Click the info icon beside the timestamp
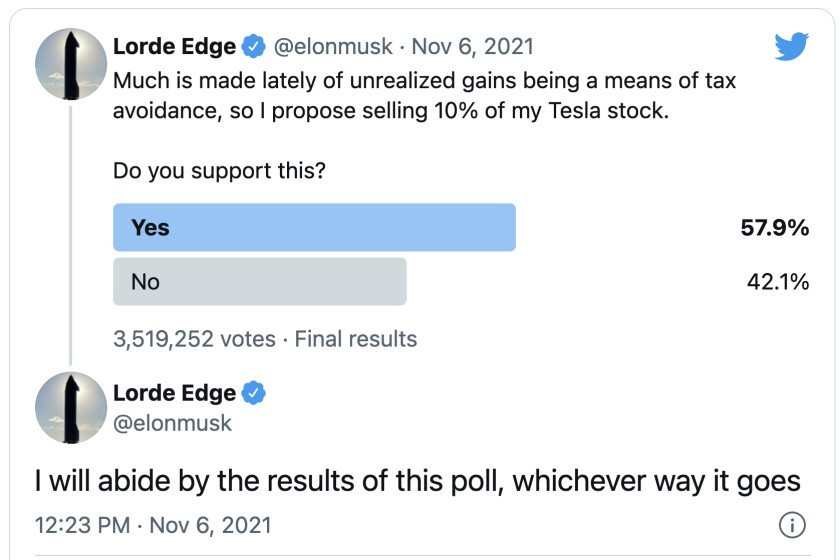The image size is (840, 560). [791, 524]
